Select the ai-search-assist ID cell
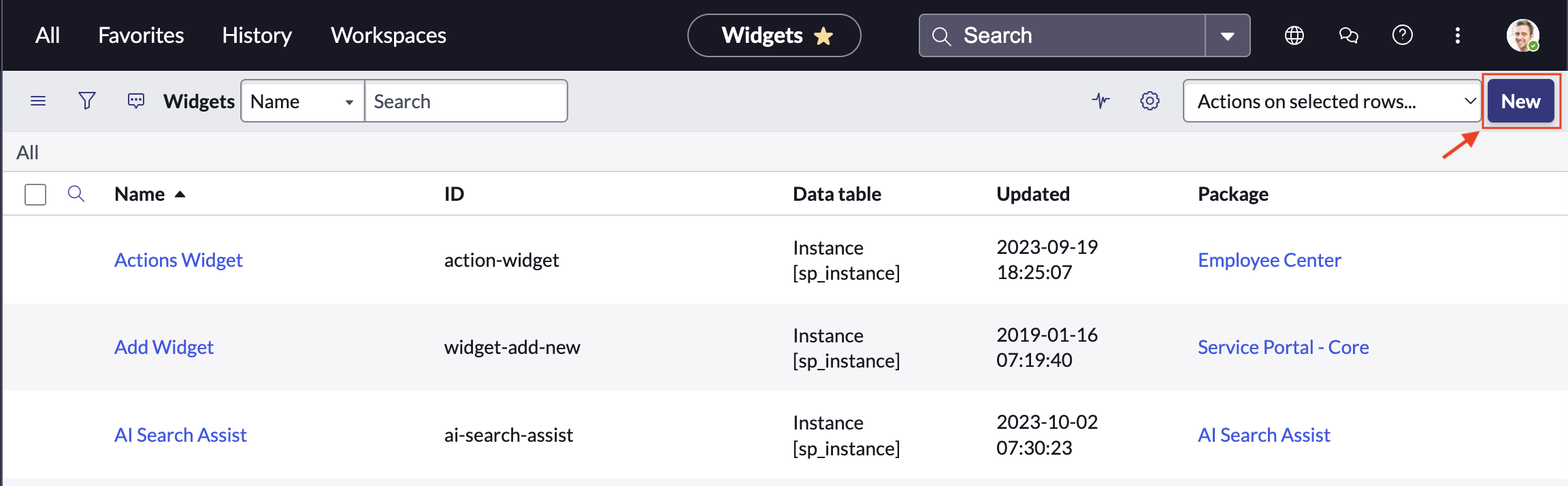Image resolution: width=1568 pixels, height=486 pixels. coord(508,435)
